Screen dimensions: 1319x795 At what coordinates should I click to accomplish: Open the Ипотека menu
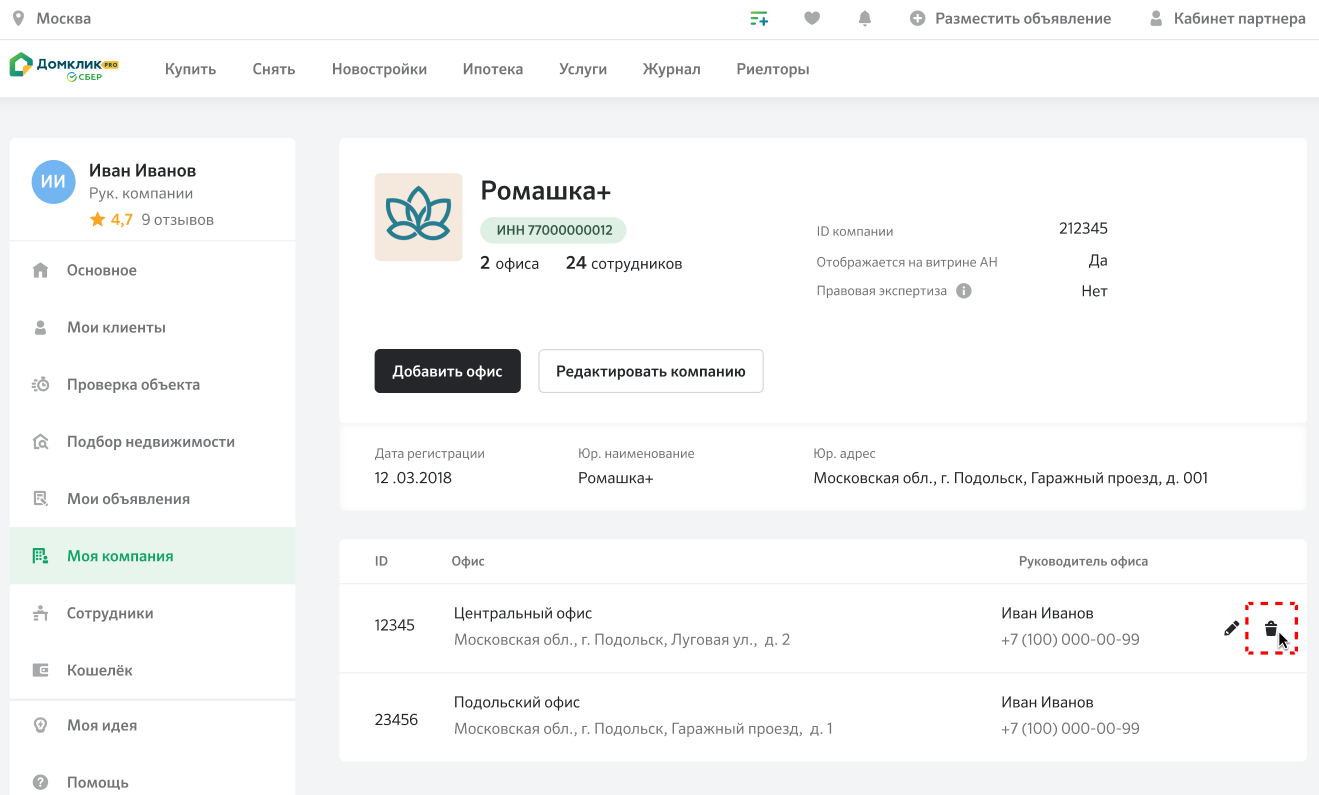coord(493,69)
